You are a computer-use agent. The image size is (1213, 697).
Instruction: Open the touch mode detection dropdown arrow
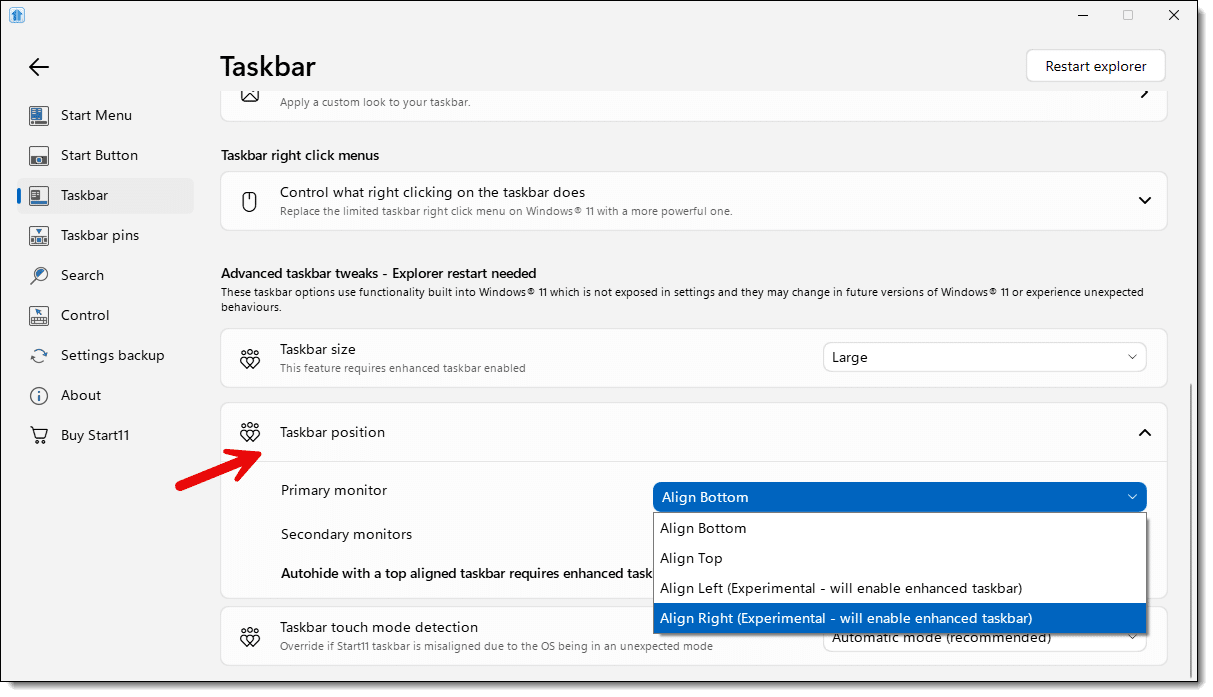click(1132, 637)
